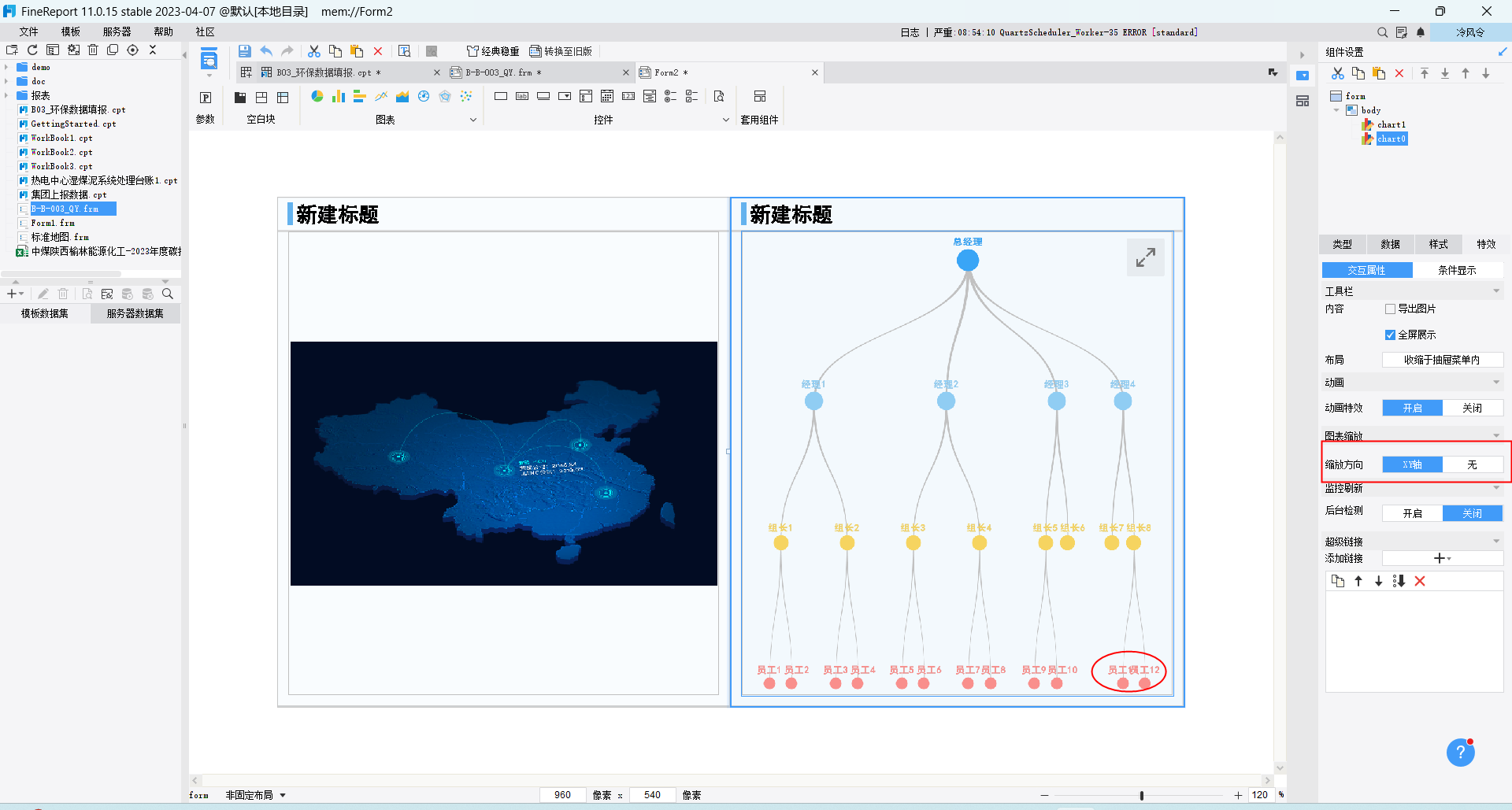Switch to the 特效 tab

[x=1486, y=244]
